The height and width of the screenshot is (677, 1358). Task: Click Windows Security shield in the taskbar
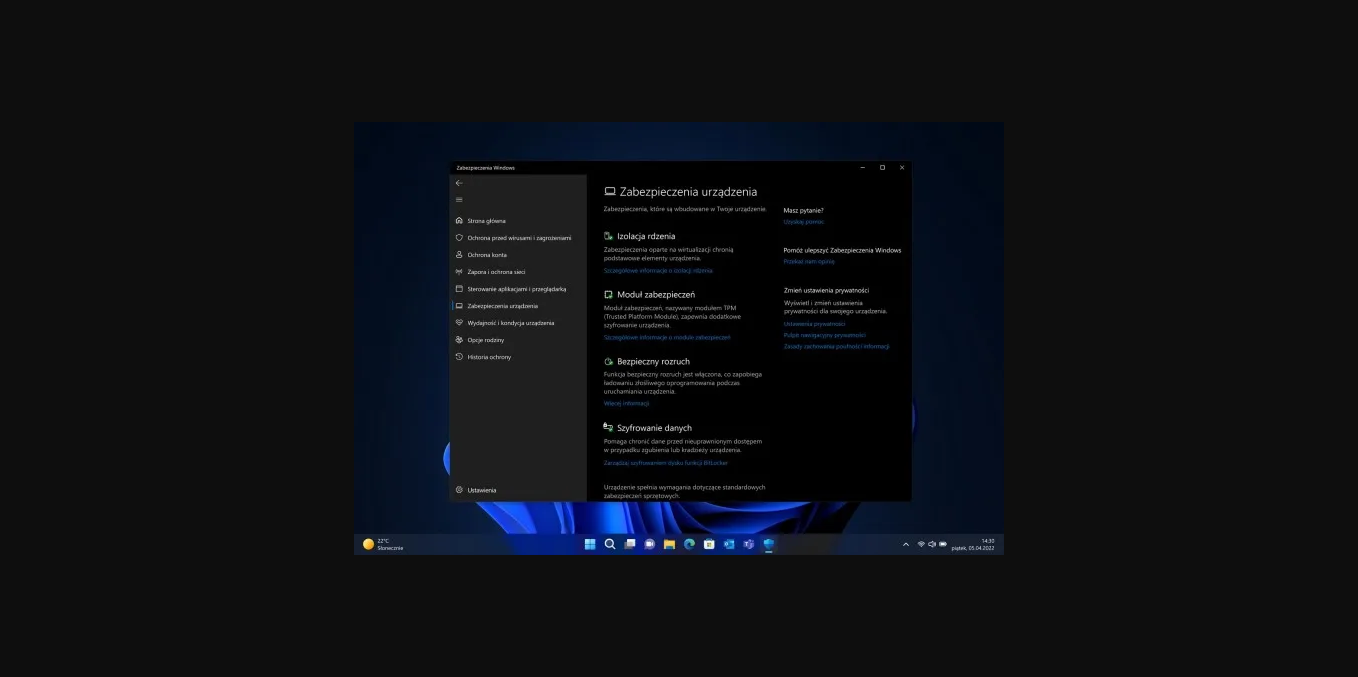768,544
